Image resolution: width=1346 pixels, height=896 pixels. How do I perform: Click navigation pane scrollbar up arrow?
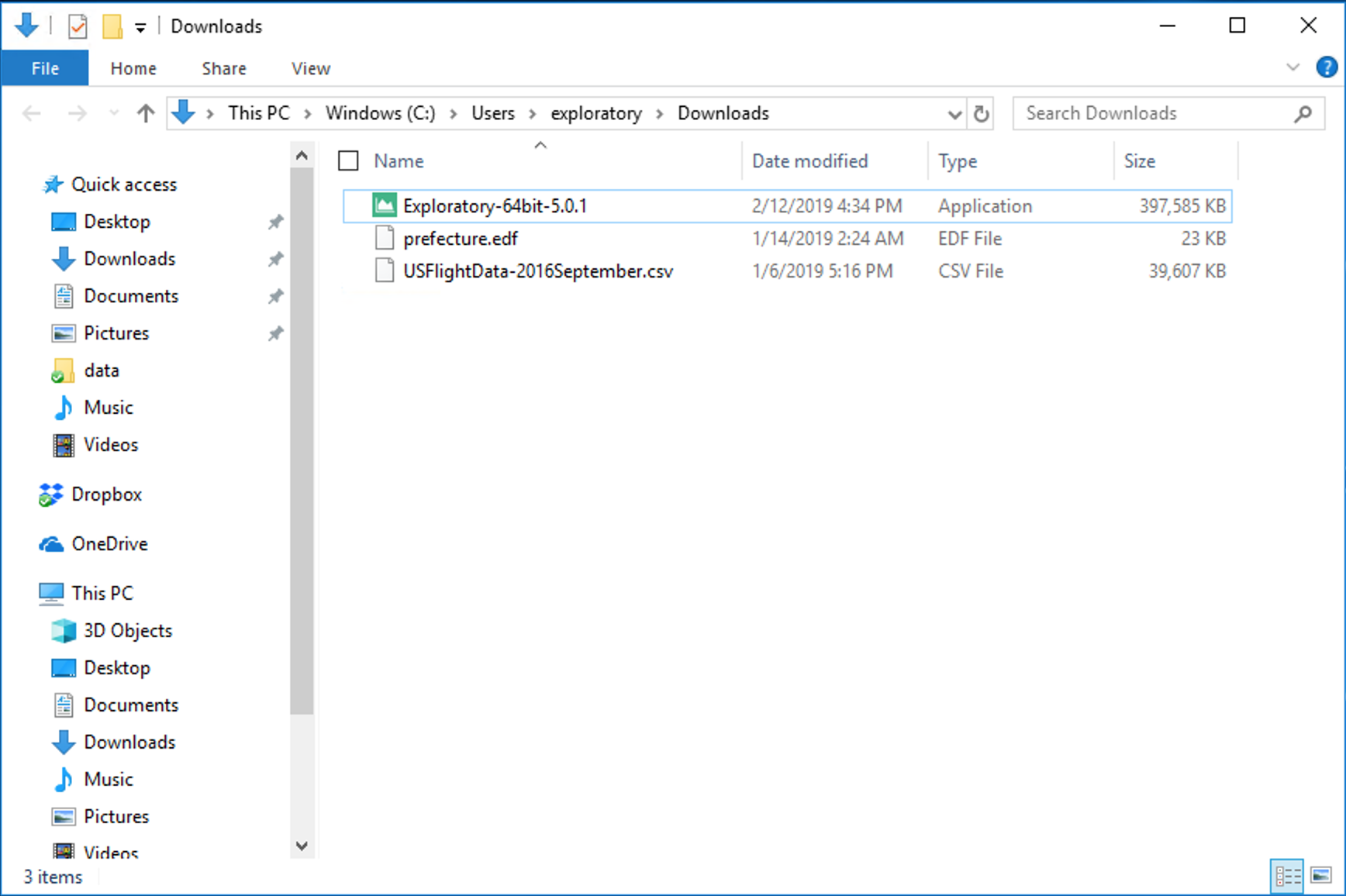pyautogui.click(x=302, y=156)
